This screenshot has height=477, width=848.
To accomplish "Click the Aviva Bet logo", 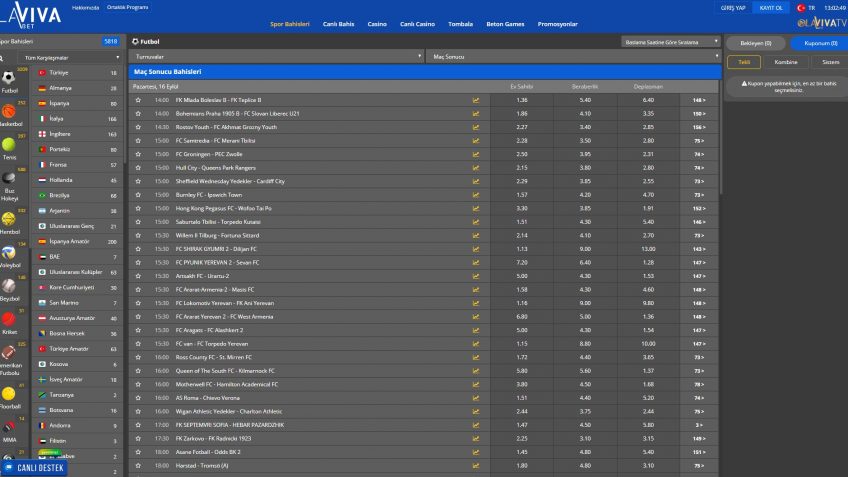I will [x=31, y=15].
